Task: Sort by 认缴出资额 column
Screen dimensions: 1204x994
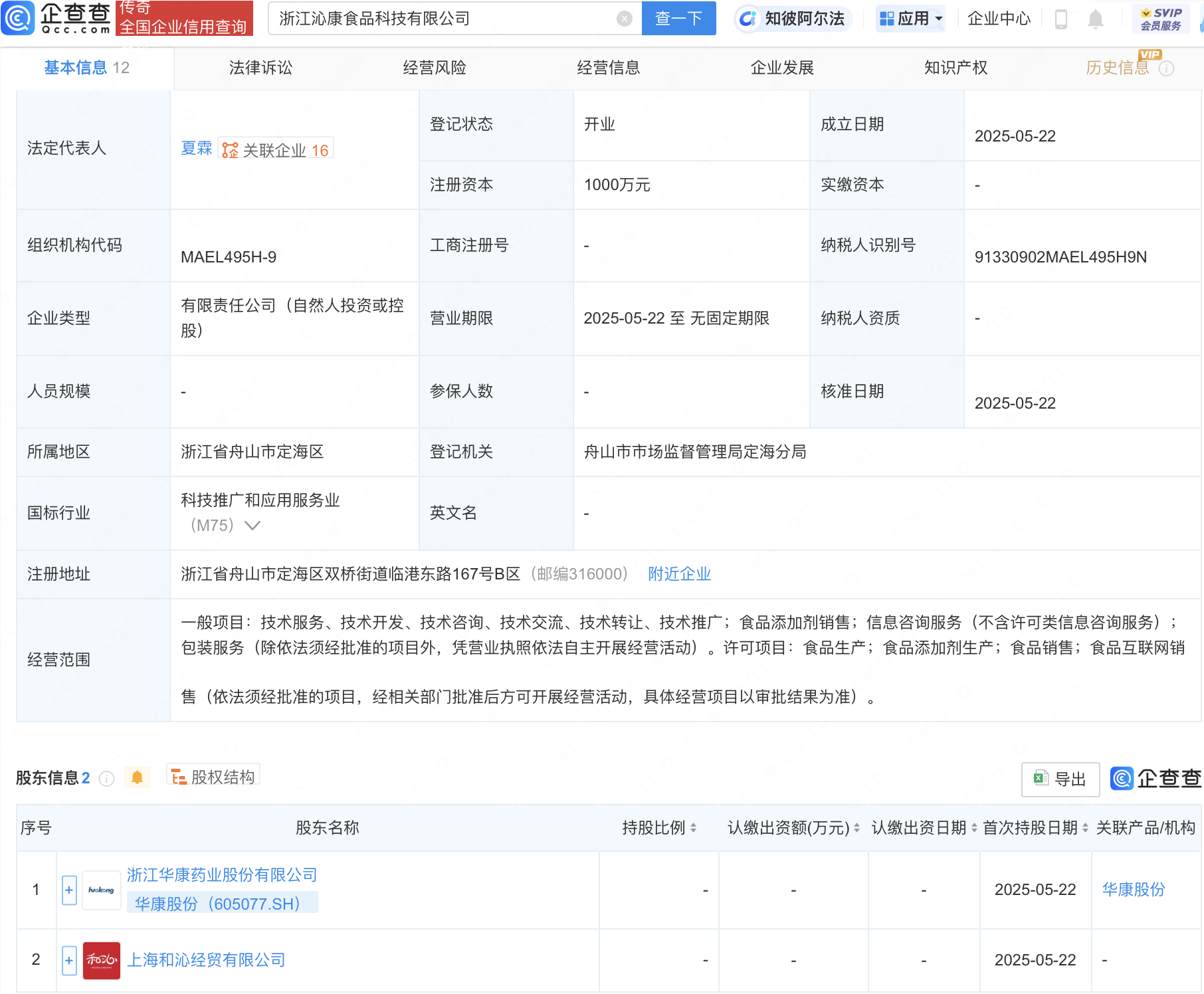Action: [x=856, y=828]
